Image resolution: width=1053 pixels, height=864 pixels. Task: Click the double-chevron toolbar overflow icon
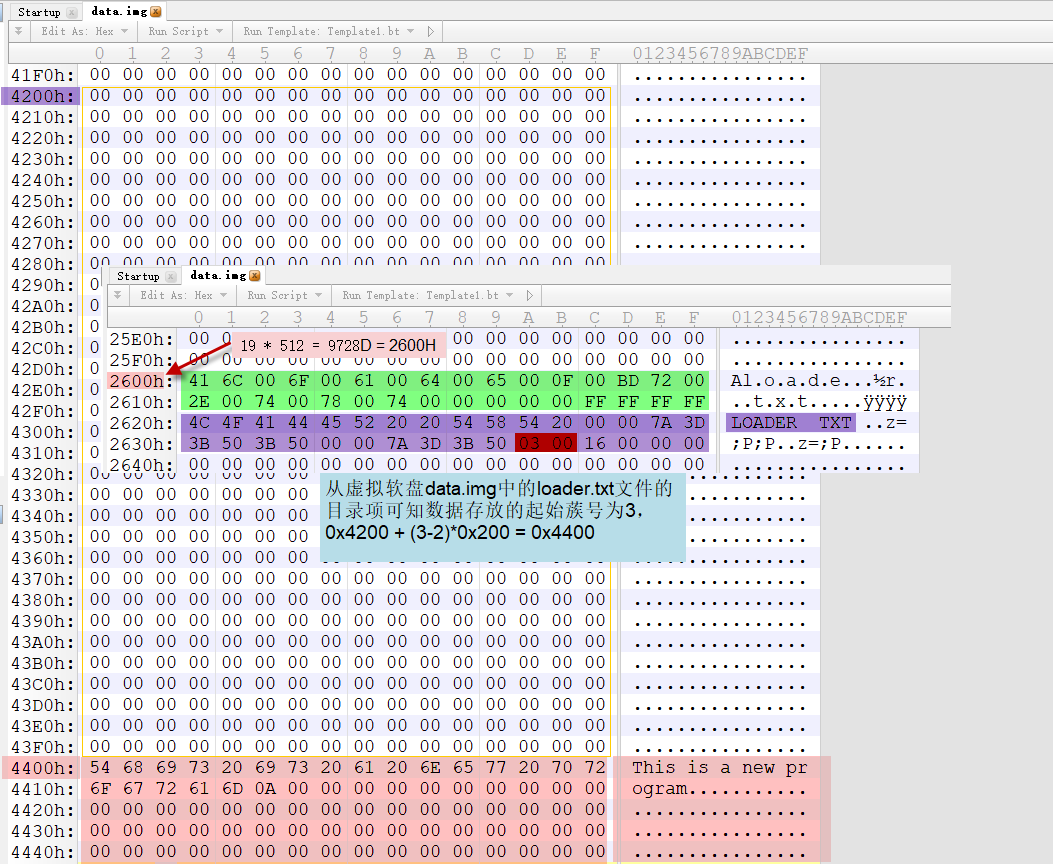[x=17, y=31]
